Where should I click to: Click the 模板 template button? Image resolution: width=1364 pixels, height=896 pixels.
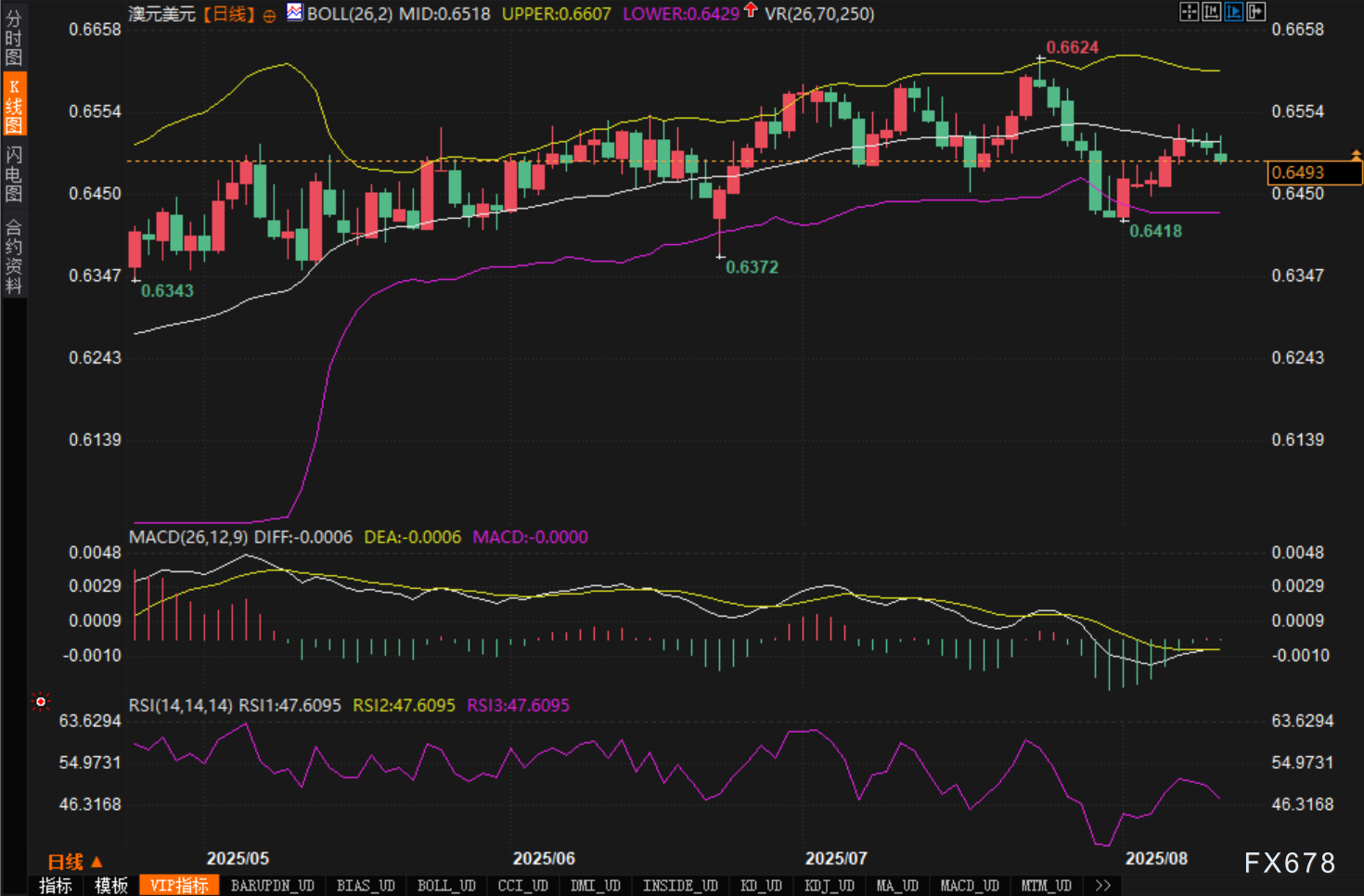111,886
